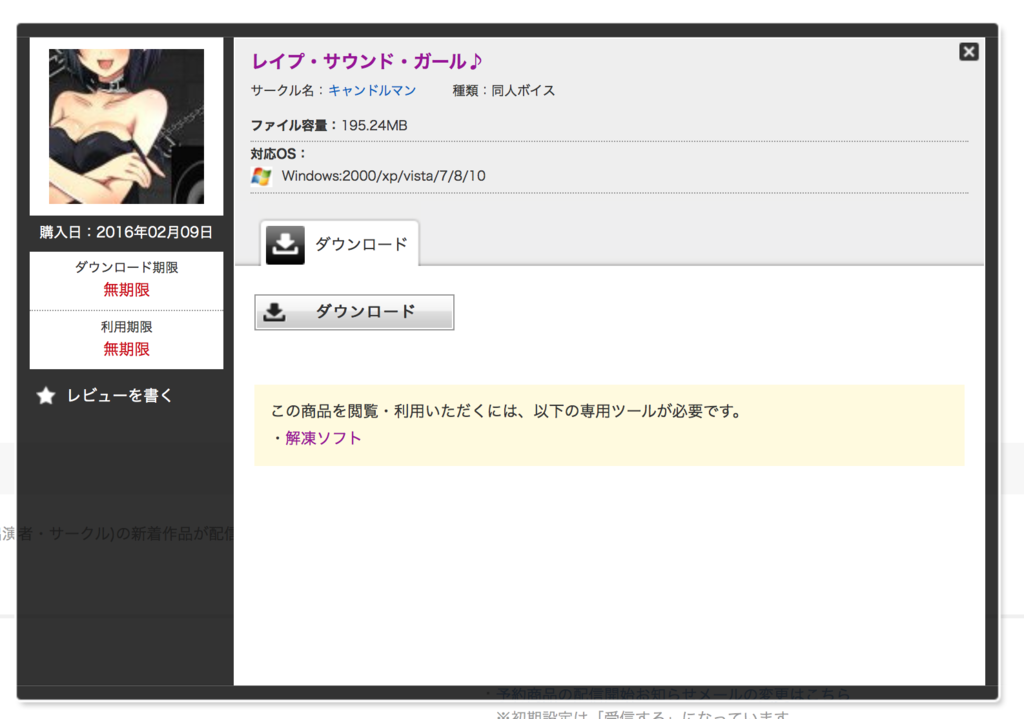This screenshot has height=719, width=1024.
Task: Click the star icon beside レビューを書く
Action: (46, 396)
